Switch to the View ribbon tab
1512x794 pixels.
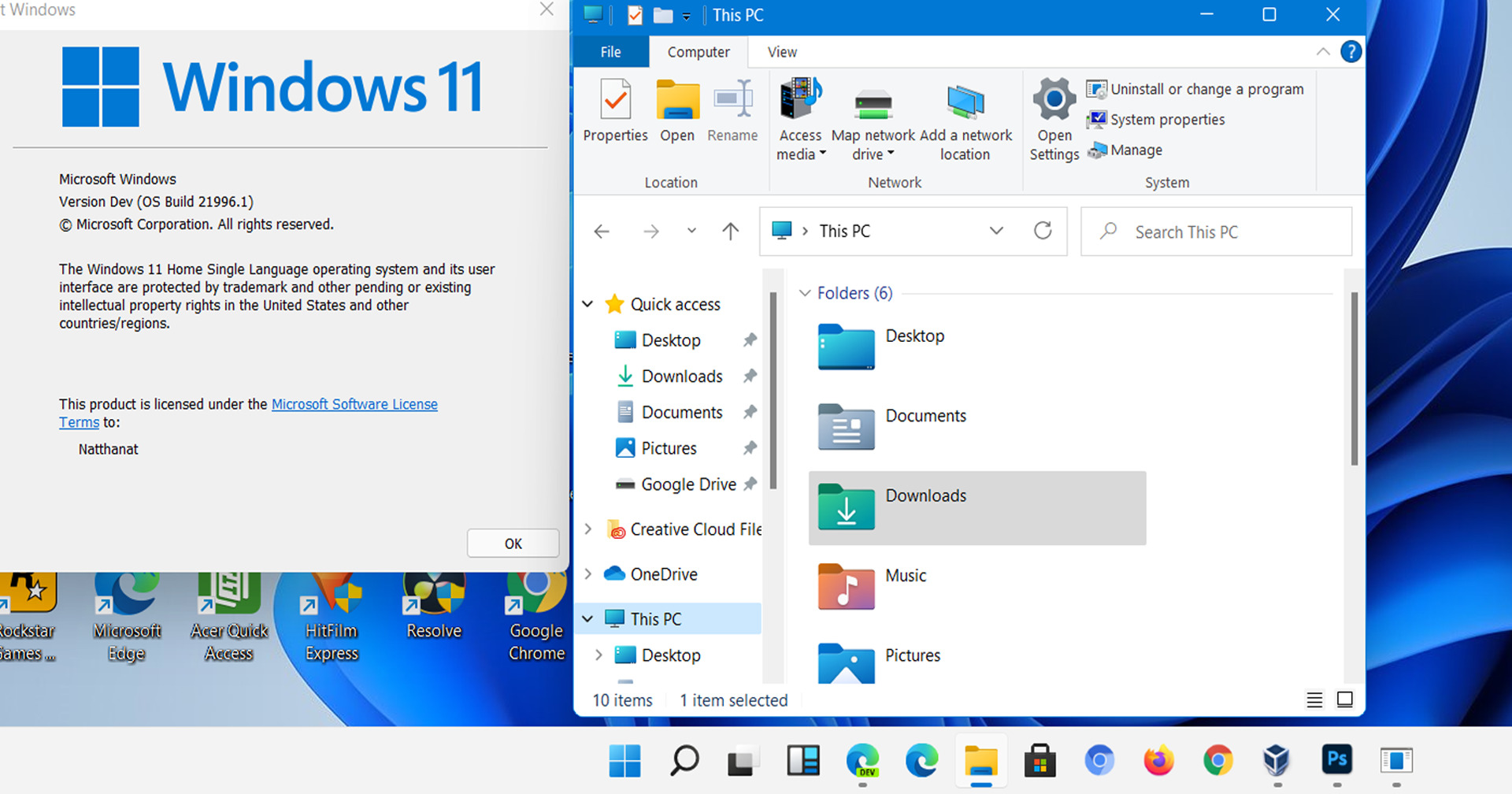pyautogui.click(x=781, y=52)
